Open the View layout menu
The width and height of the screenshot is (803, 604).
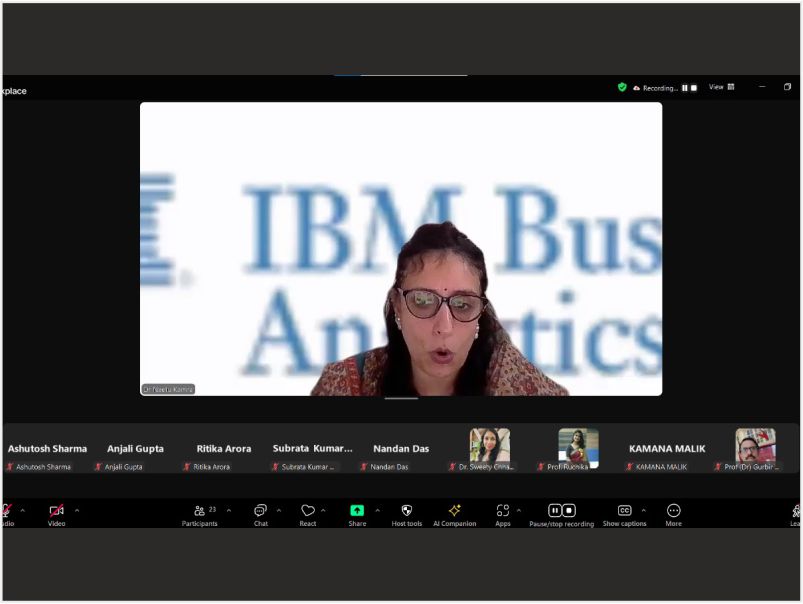tap(721, 87)
